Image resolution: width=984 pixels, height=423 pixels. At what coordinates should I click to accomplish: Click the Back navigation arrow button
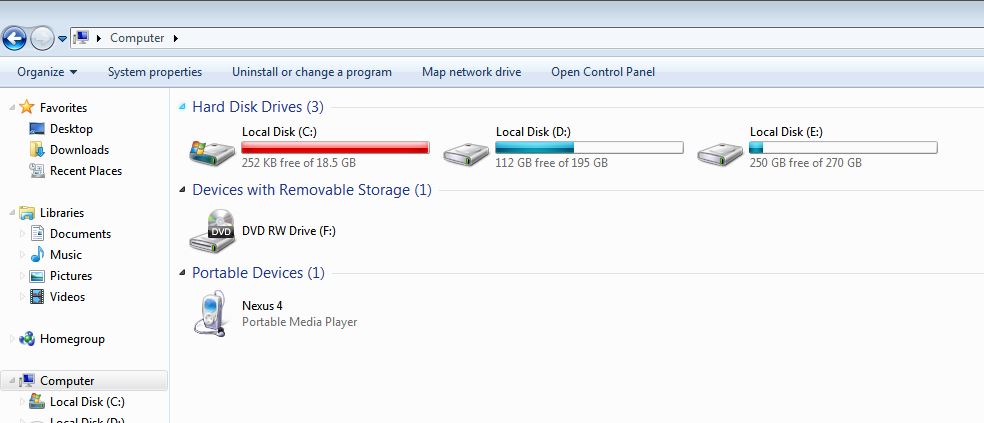click(x=14, y=38)
